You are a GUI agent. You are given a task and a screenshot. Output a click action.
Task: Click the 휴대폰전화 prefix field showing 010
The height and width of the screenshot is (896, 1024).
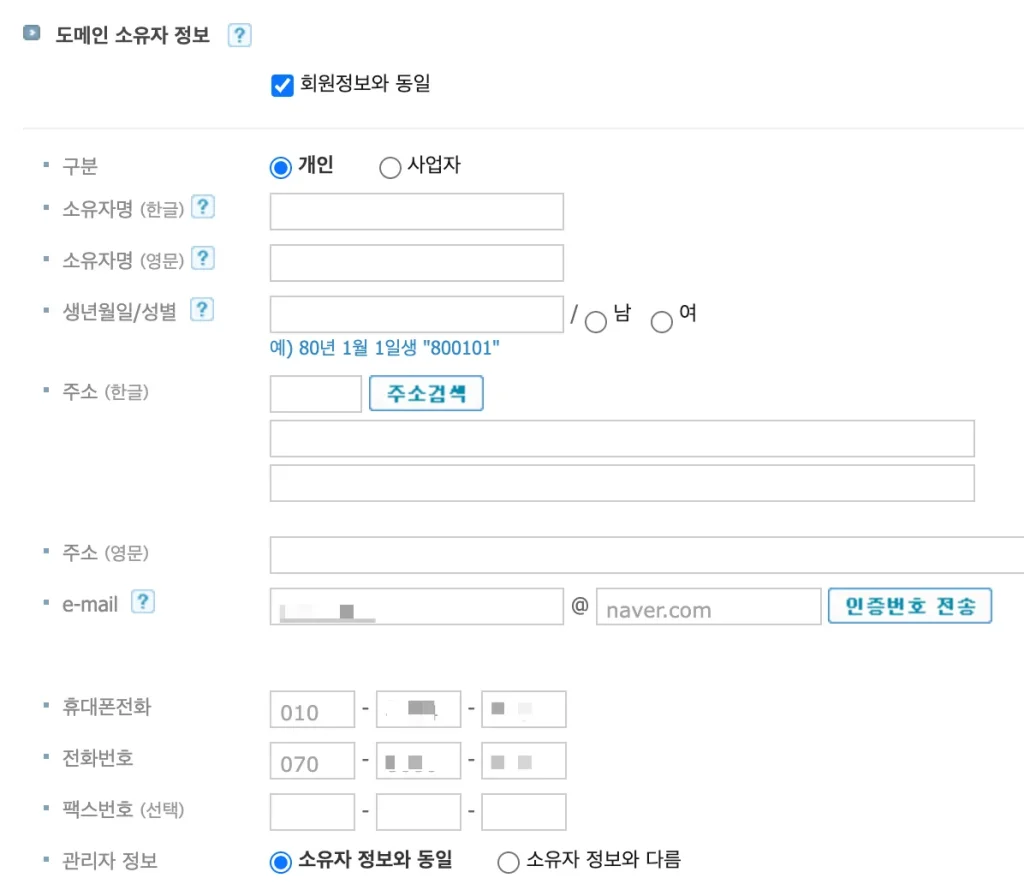coord(312,709)
